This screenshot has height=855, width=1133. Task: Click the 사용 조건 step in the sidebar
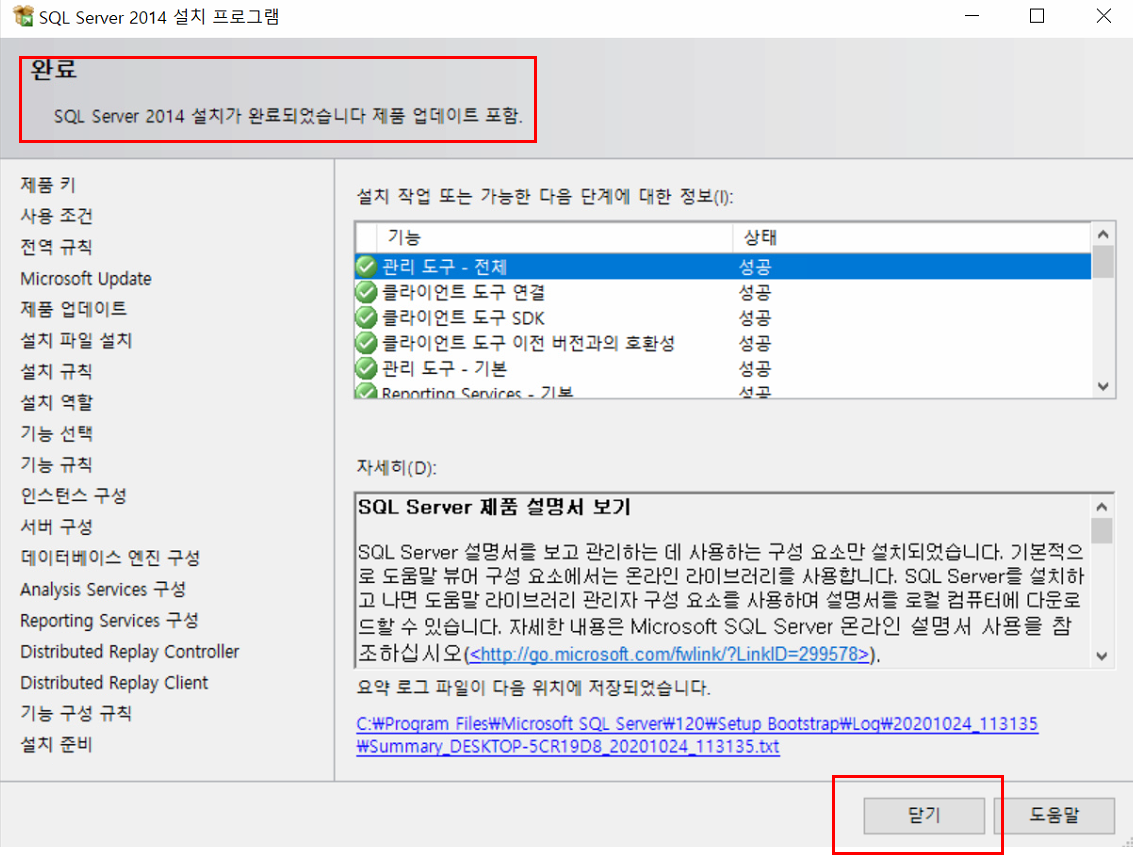[56, 216]
